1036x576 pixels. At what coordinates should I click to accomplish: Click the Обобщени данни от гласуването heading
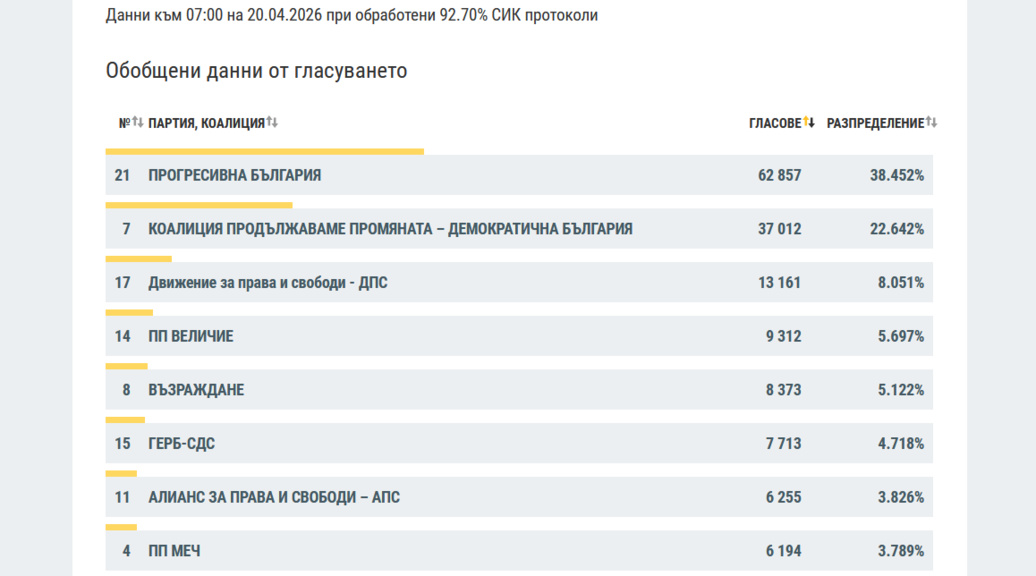click(x=256, y=71)
